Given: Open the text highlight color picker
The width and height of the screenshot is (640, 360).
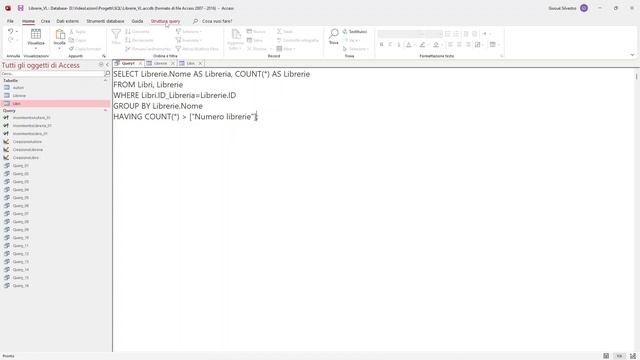Looking at the screenshot, I should (422, 44).
